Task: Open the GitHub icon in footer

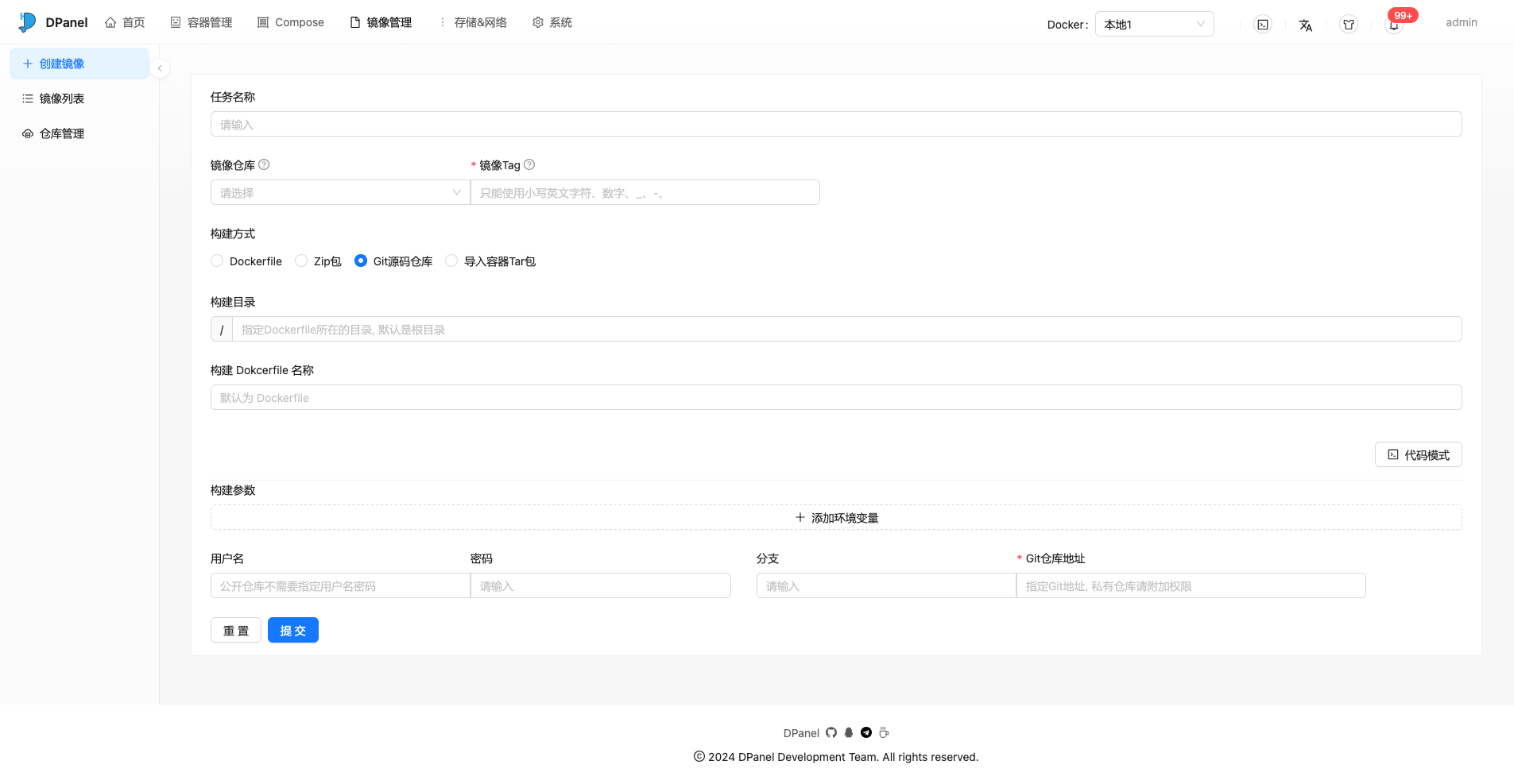Action: click(831, 732)
